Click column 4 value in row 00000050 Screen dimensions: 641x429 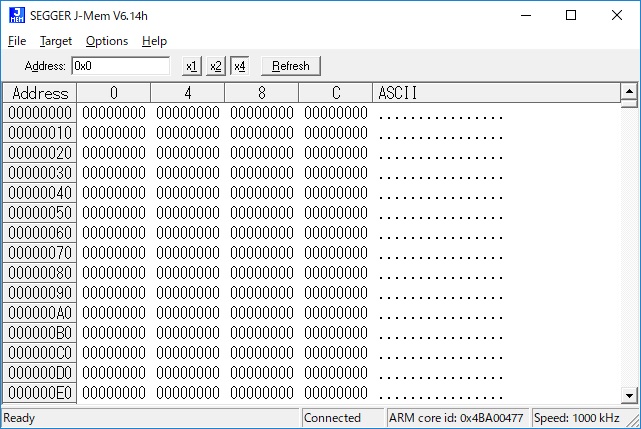click(x=188, y=213)
